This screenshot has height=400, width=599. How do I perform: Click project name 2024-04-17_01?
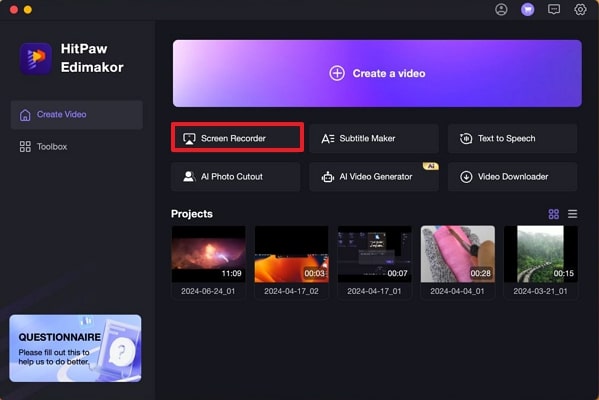374,291
